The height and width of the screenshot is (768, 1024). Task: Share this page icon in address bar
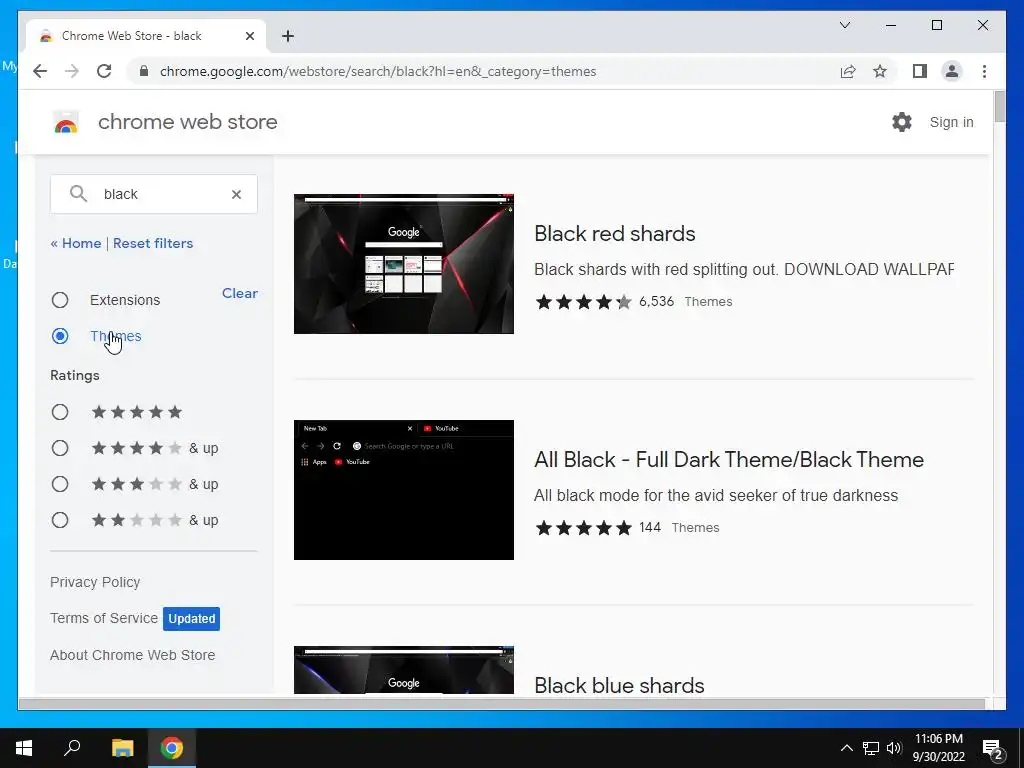pyautogui.click(x=848, y=71)
